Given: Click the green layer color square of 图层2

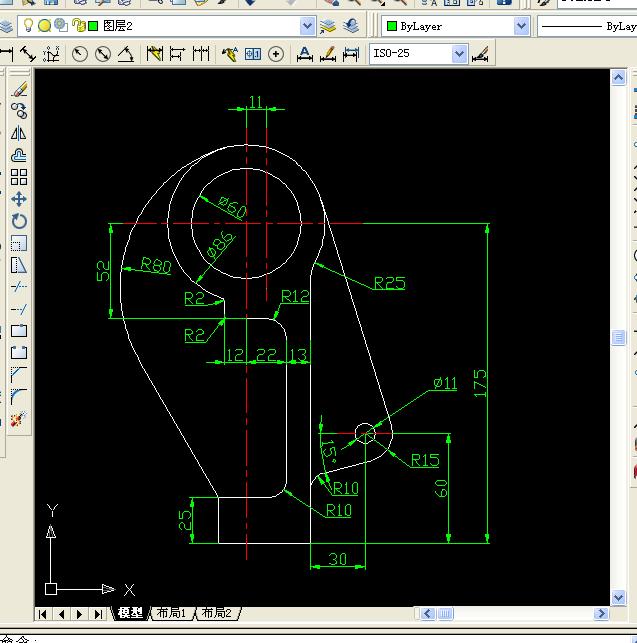Looking at the screenshot, I should pyautogui.click(x=93, y=26).
